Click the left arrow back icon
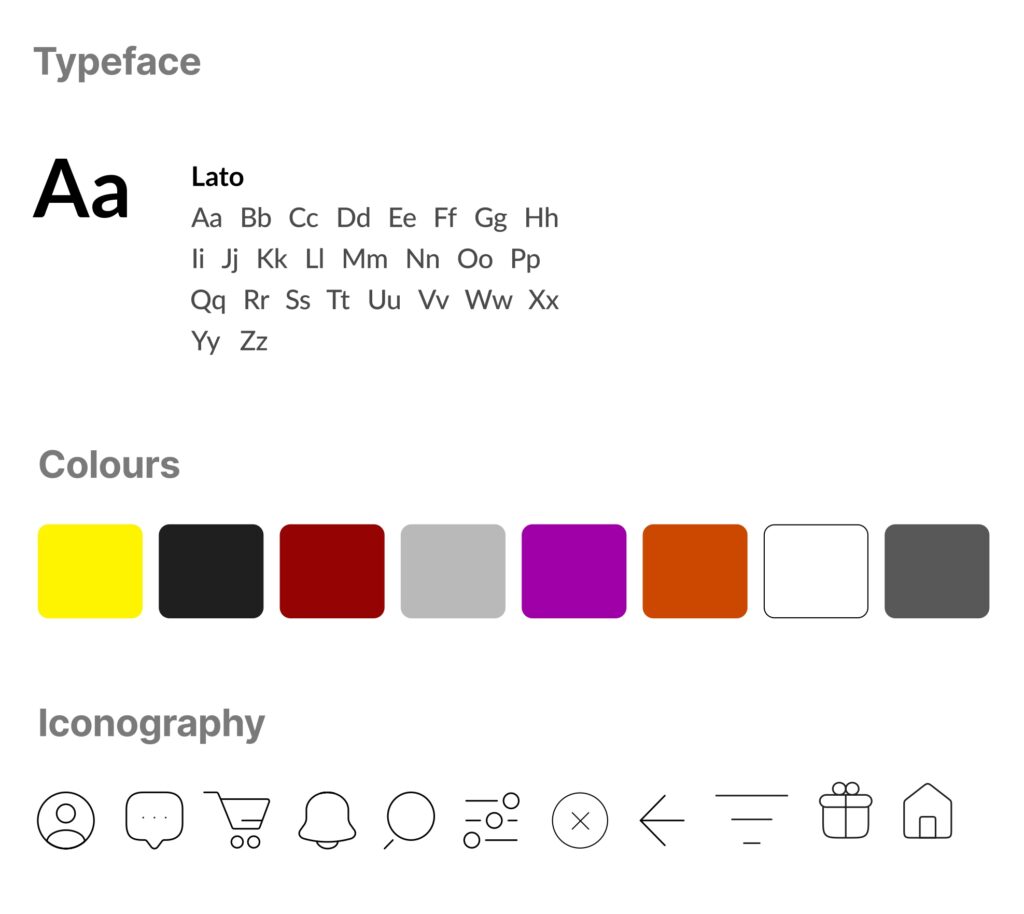The image size is (1024, 914). click(x=662, y=820)
